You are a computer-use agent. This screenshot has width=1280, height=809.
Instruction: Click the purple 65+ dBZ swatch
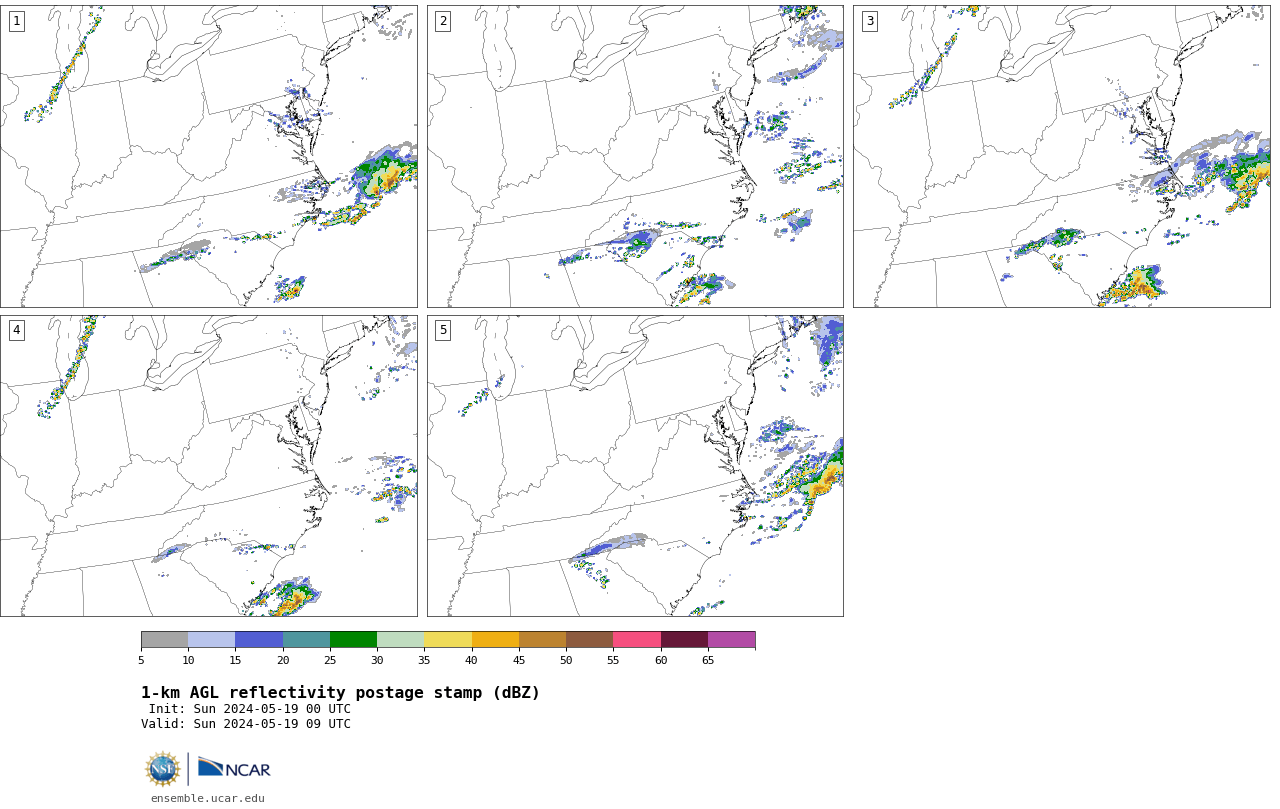pos(731,640)
